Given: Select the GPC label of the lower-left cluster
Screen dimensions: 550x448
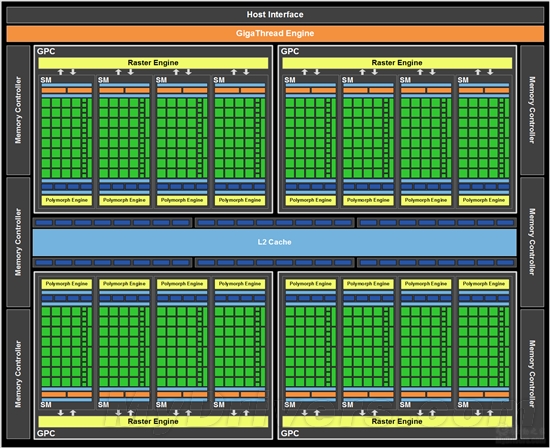Looking at the screenshot, I should [46, 433].
